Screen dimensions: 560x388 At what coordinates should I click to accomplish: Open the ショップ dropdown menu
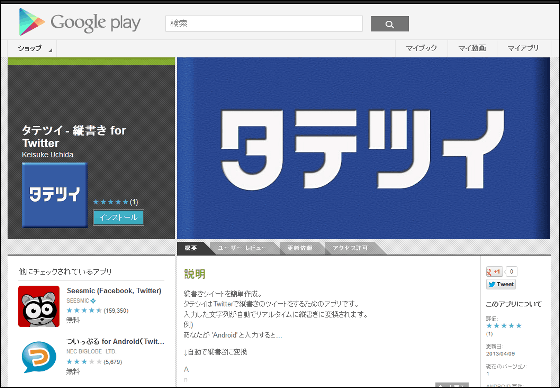tap(32, 48)
